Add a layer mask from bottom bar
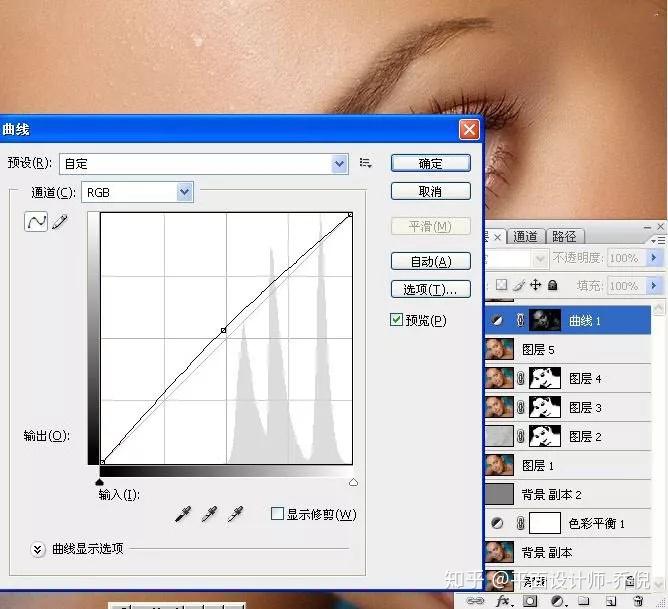The height and width of the screenshot is (609, 668). tap(530, 601)
